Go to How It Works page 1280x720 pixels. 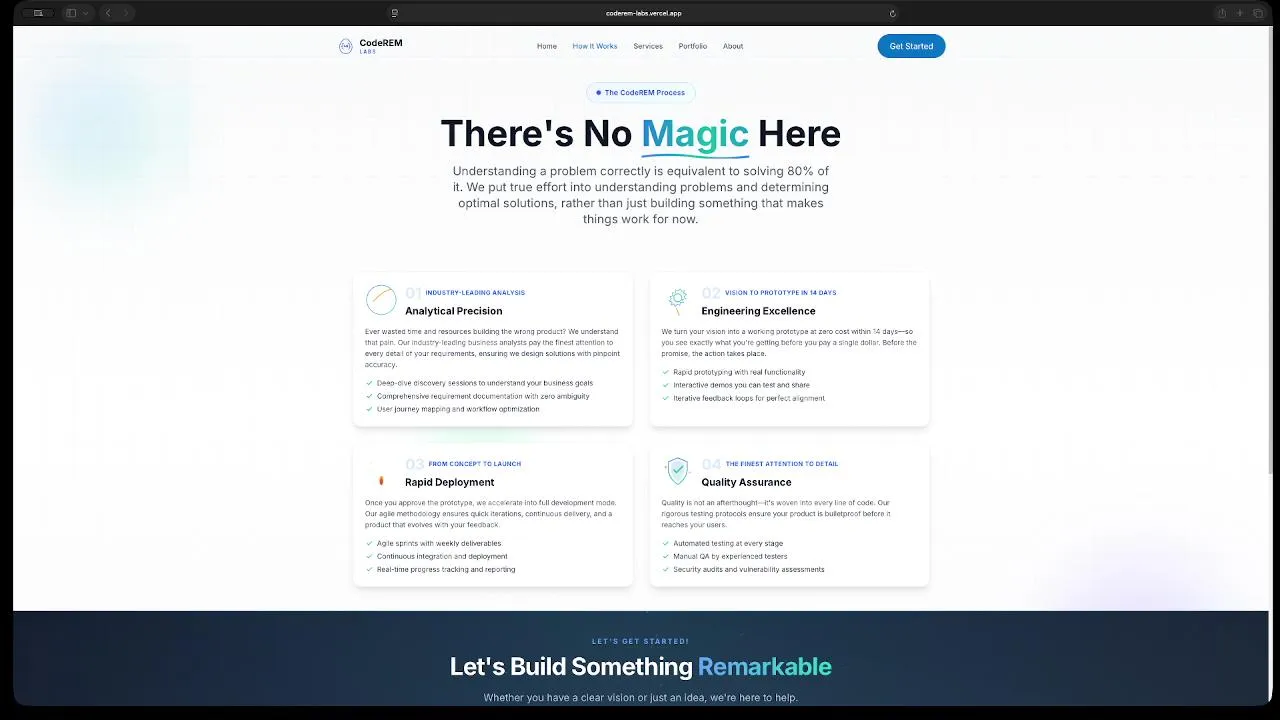[x=595, y=46]
